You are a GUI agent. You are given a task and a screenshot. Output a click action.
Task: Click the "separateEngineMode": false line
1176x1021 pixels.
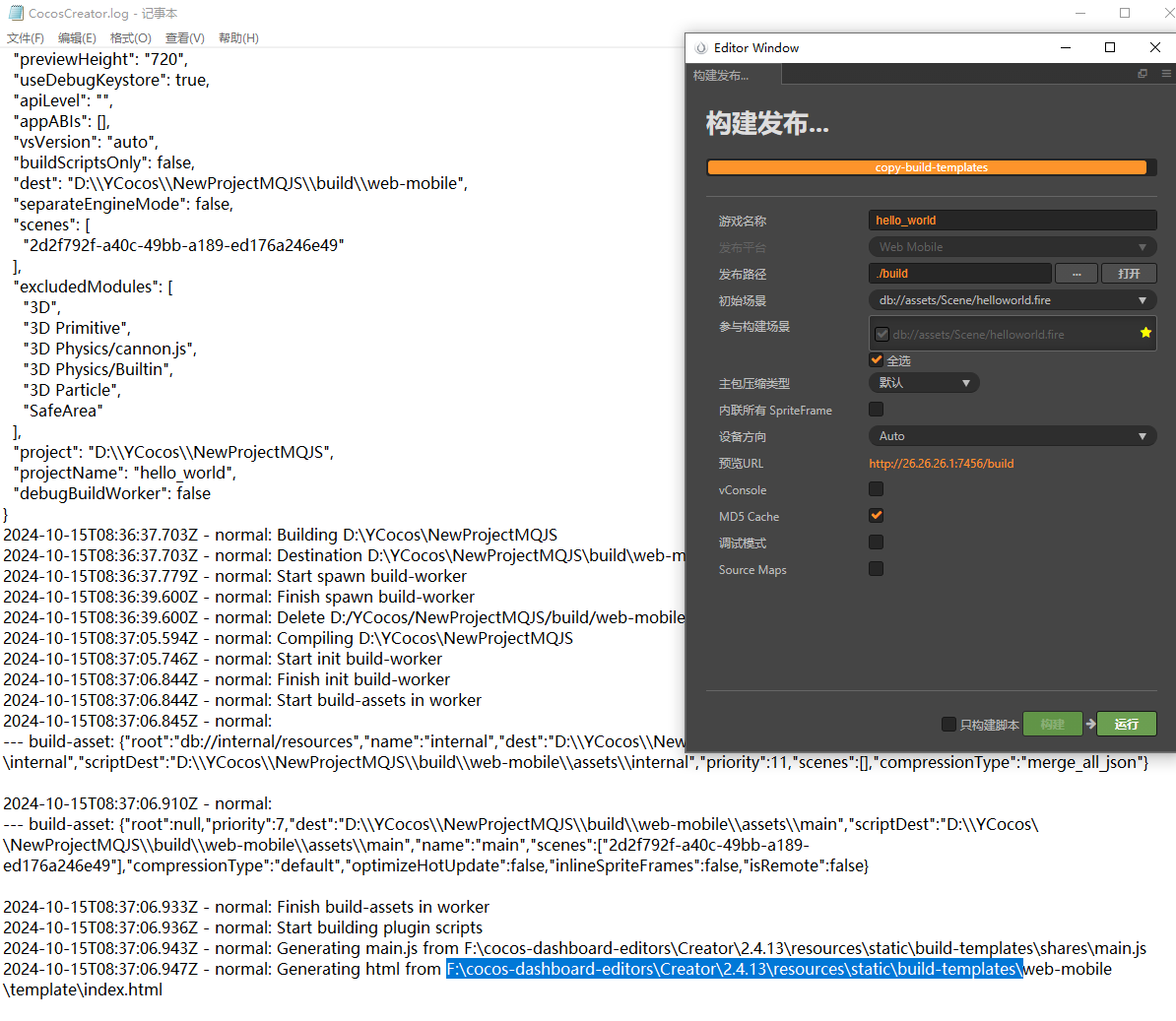(123, 205)
